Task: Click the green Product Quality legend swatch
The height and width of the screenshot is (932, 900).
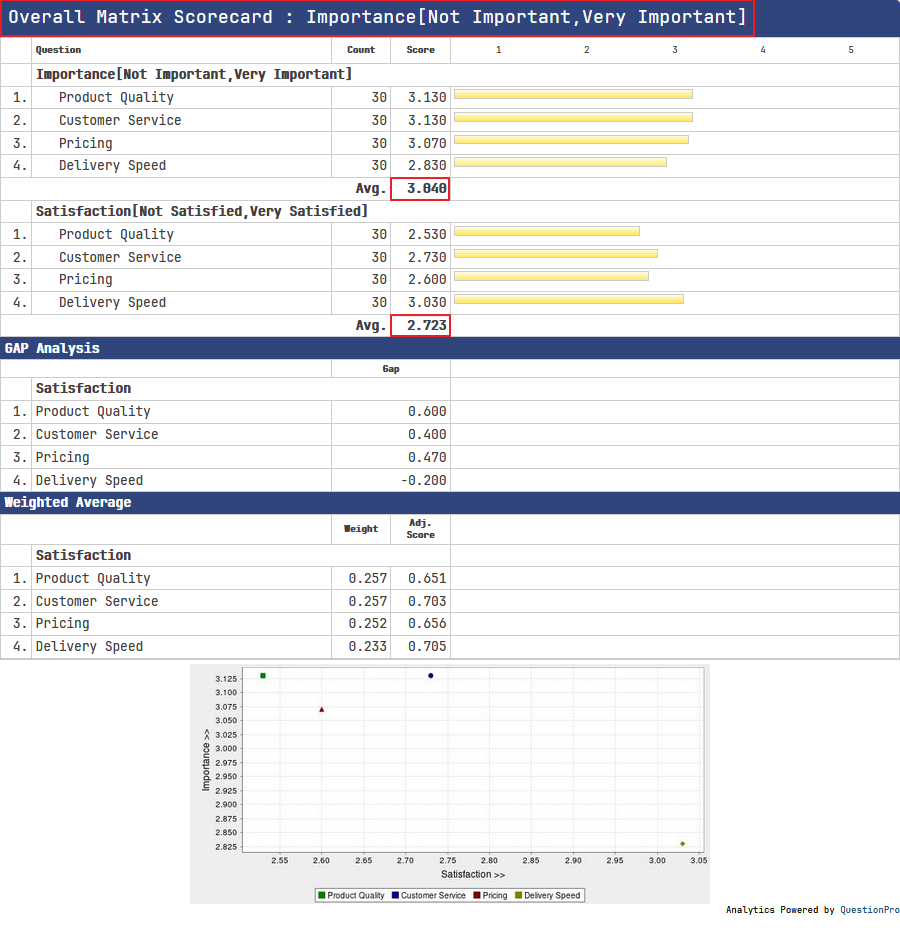Action: coord(322,895)
